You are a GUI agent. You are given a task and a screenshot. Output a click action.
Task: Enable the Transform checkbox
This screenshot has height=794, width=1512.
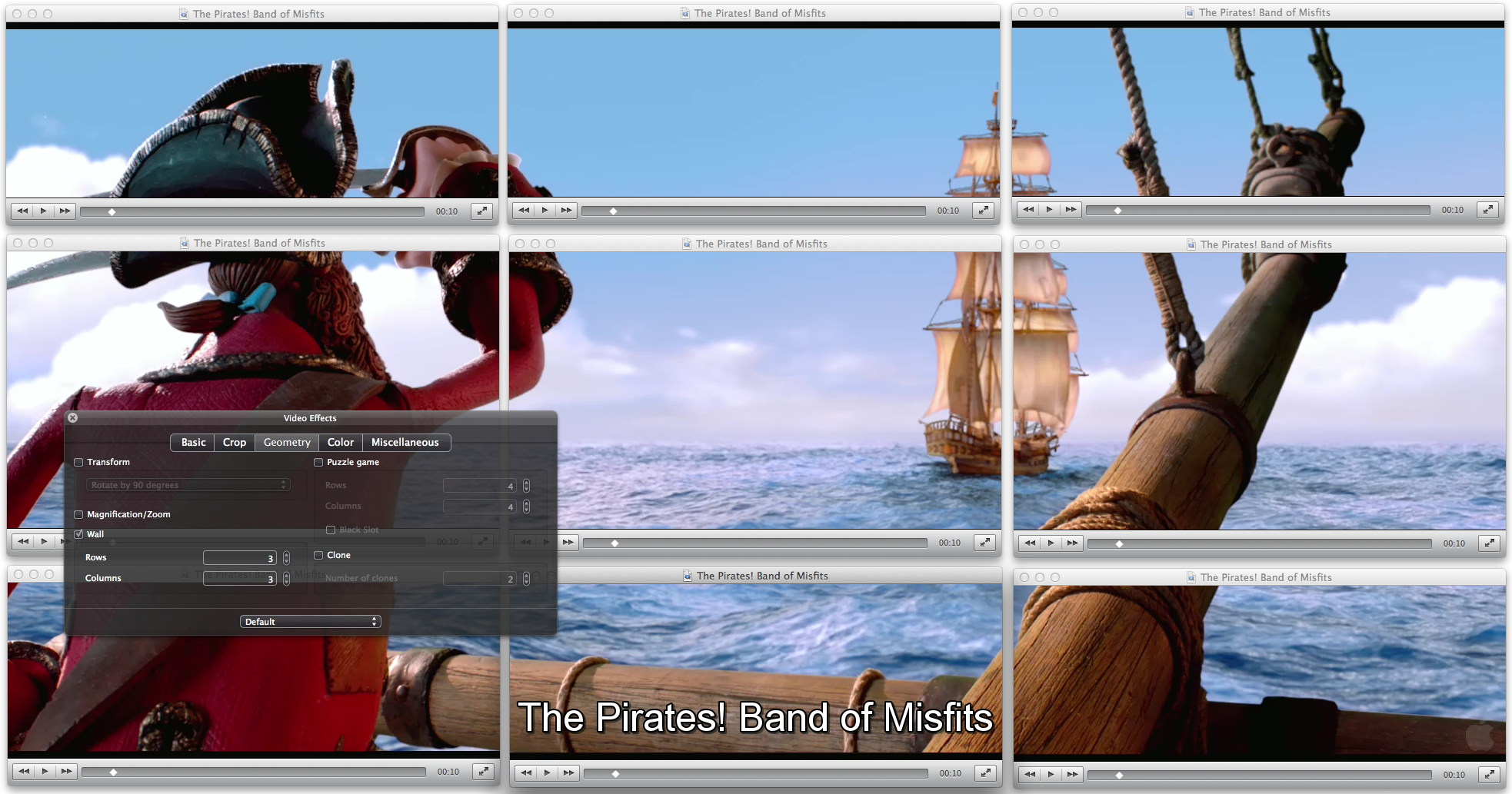[x=78, y=463]
